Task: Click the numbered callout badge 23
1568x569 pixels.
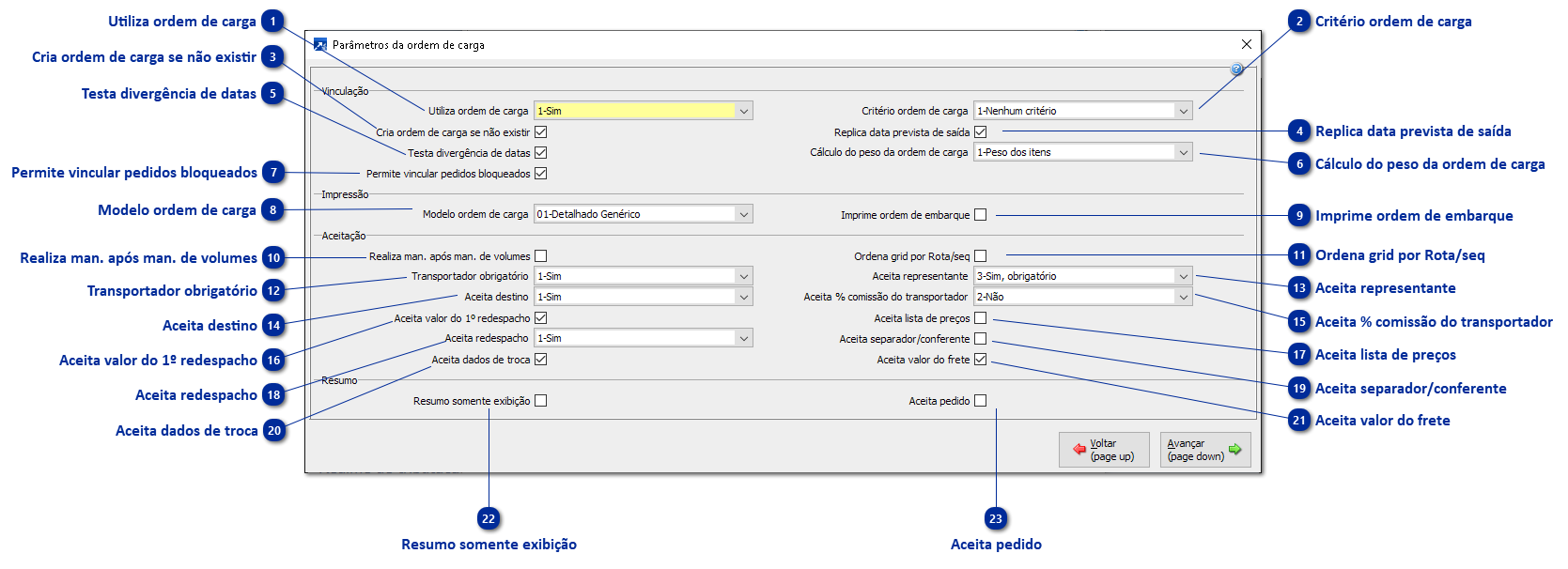Action: click(x=996, y=519)
